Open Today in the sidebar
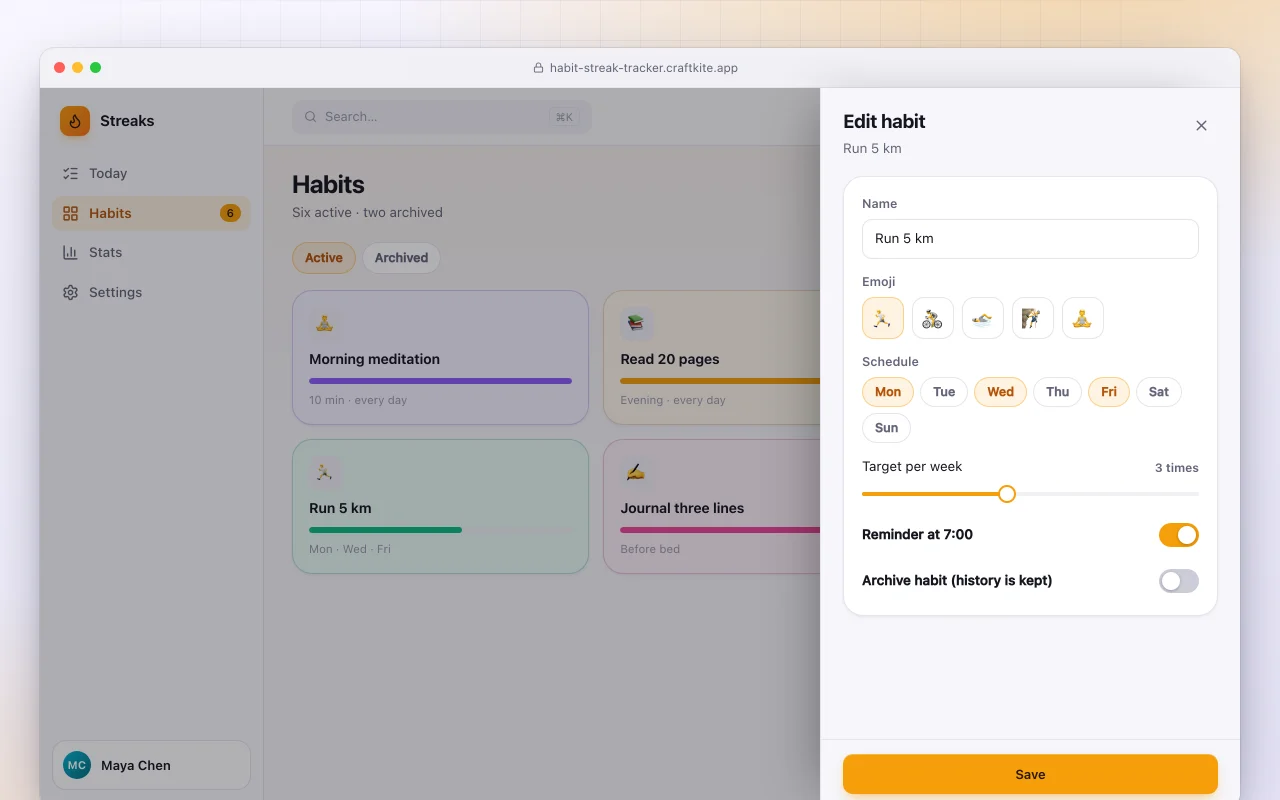1280x800 pixels. (x=151, y=173)
